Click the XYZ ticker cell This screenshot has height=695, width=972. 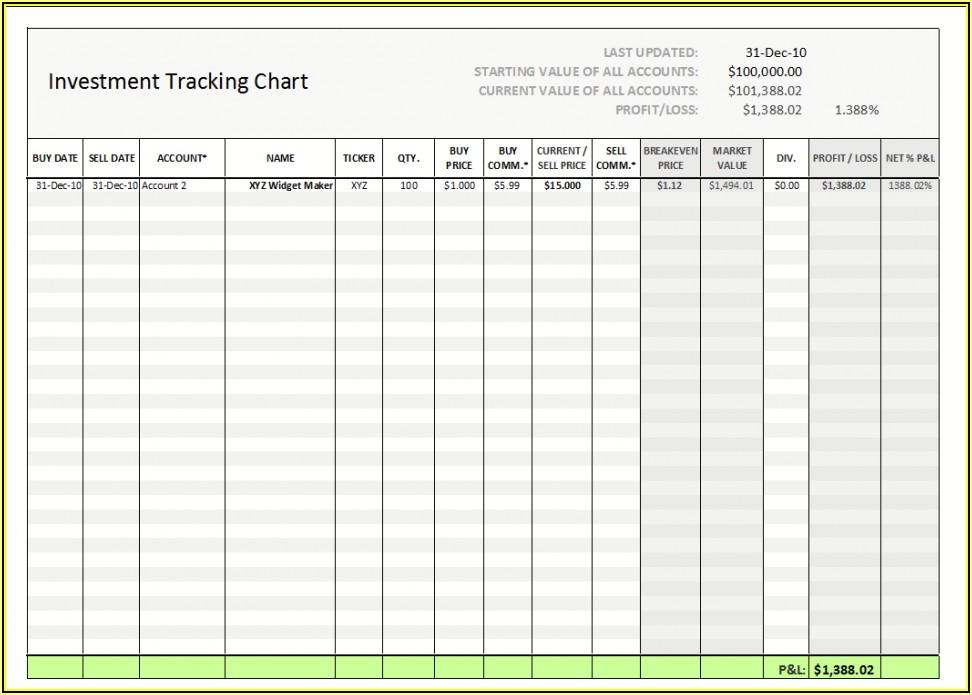coord(359,186)
